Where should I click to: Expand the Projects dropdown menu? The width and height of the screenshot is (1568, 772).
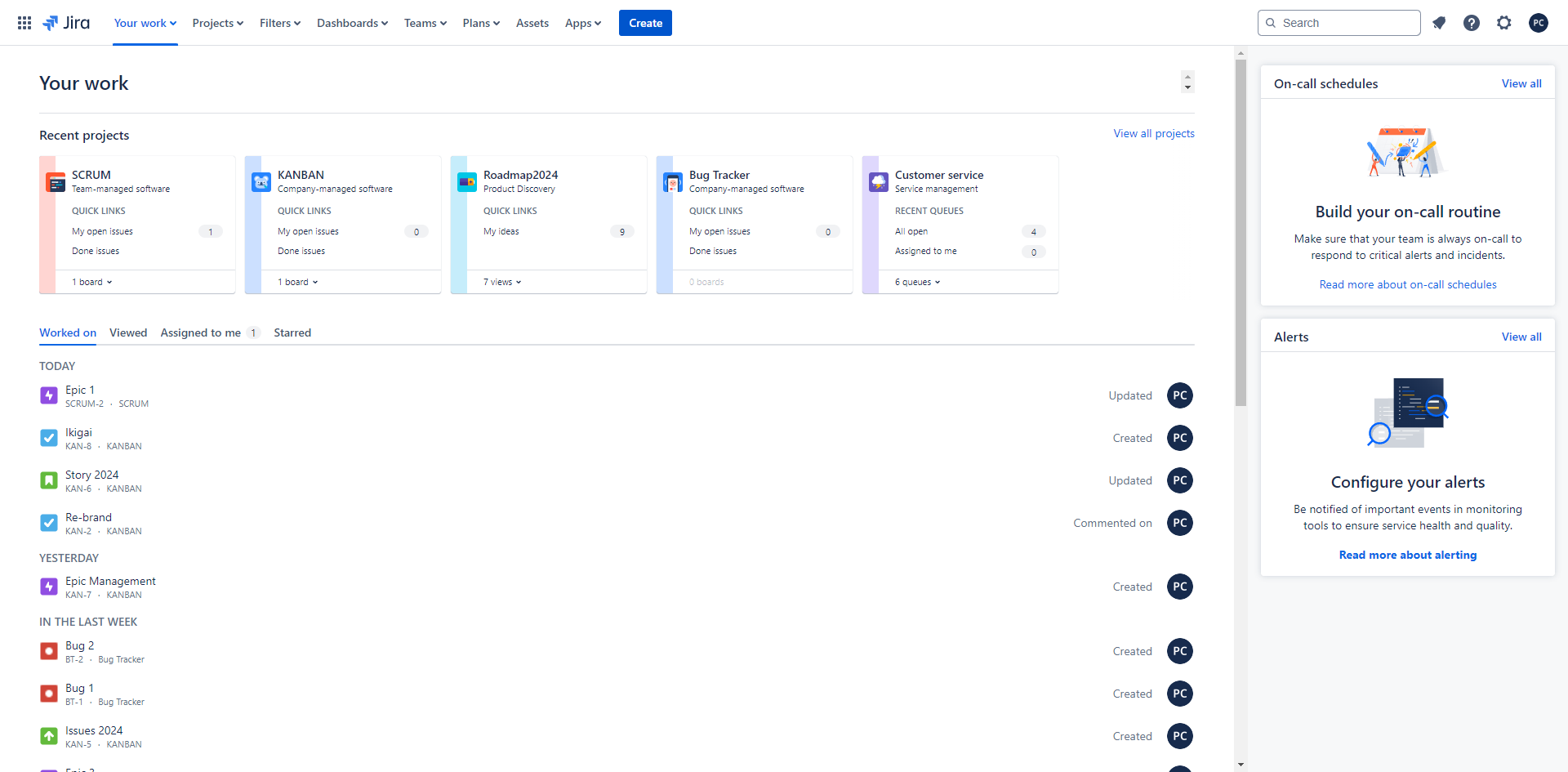(218, 23)
